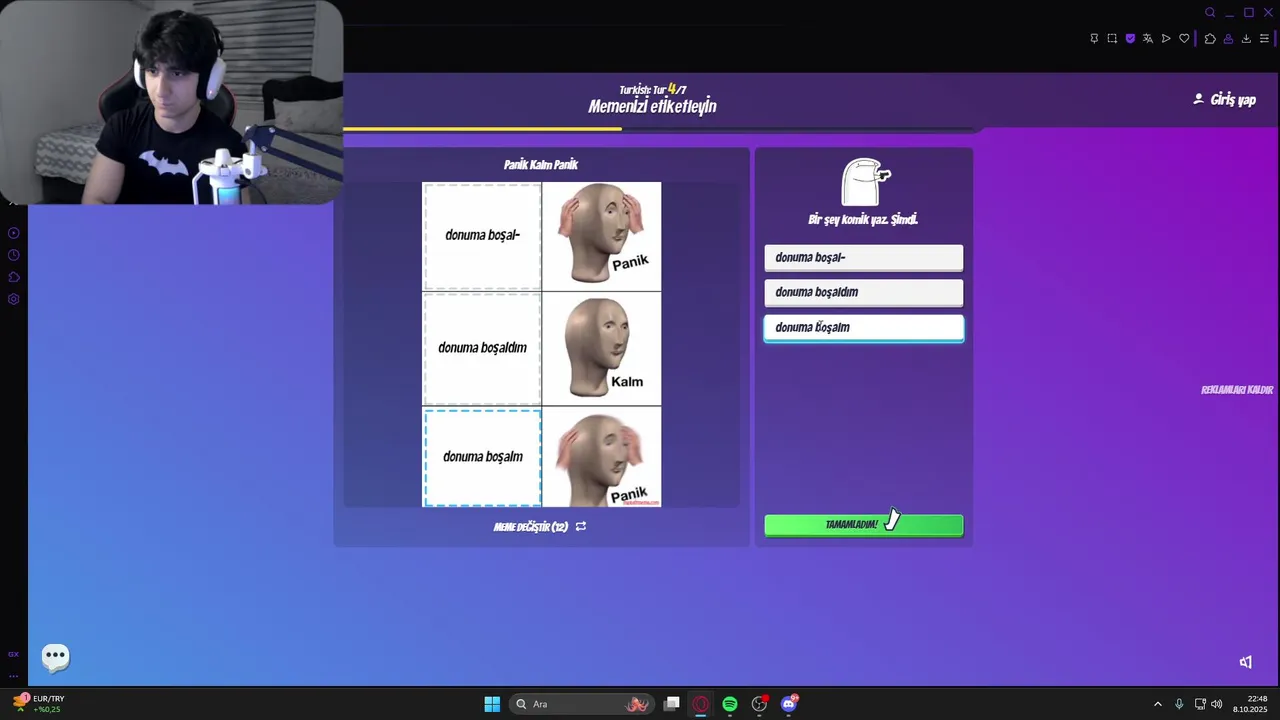1280x720 pixels.
Task: Open the taskbar icon between Spotify and Discord
Action: (x=759, y=704)
